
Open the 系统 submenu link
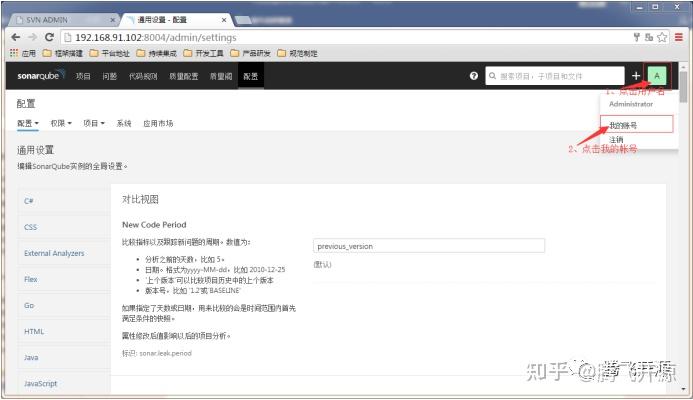click(x=124, y=123)
